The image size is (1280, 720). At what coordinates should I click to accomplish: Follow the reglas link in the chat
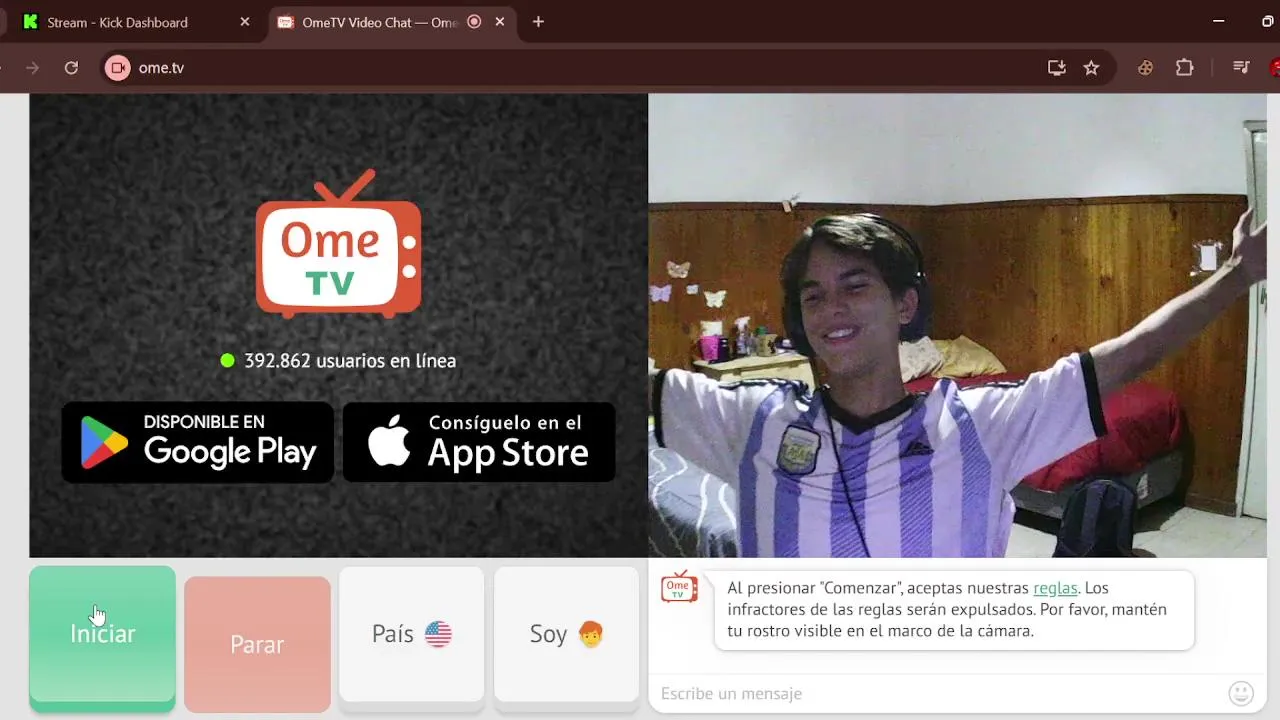pos(1055,588)
